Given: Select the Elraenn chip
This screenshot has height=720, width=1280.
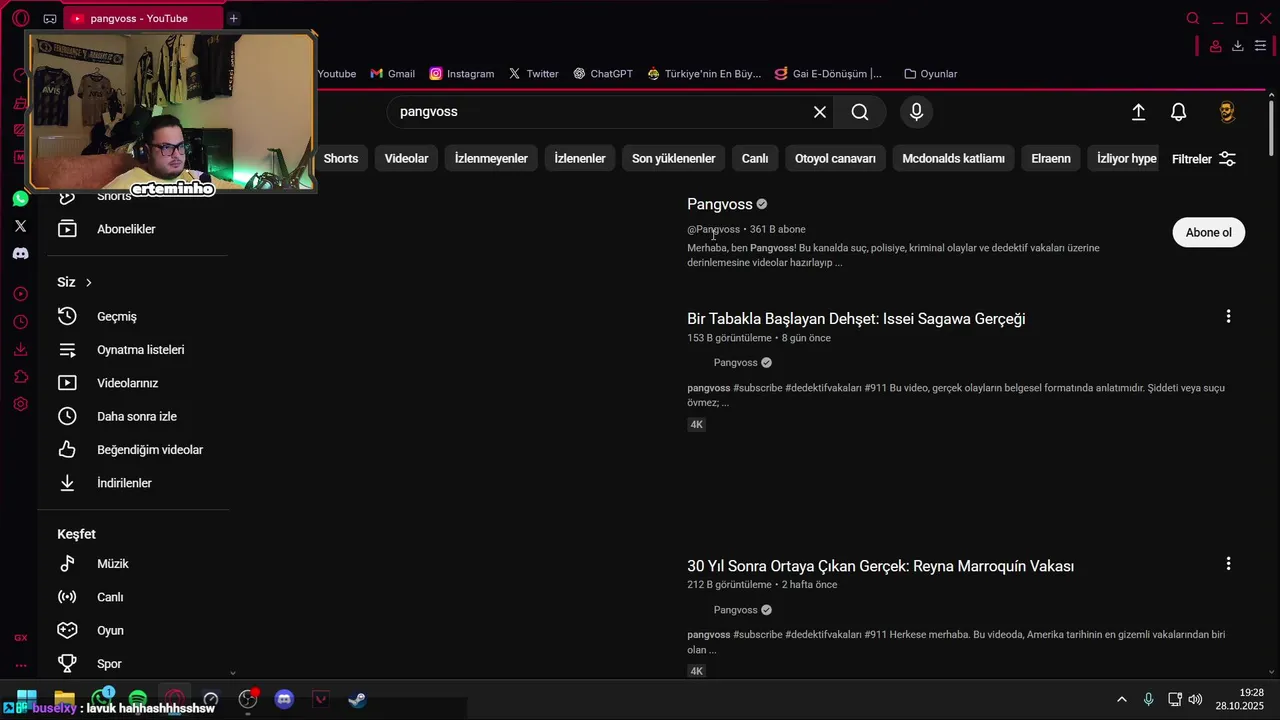Looking at the screenshot, I should click(x=1051, y=158).
